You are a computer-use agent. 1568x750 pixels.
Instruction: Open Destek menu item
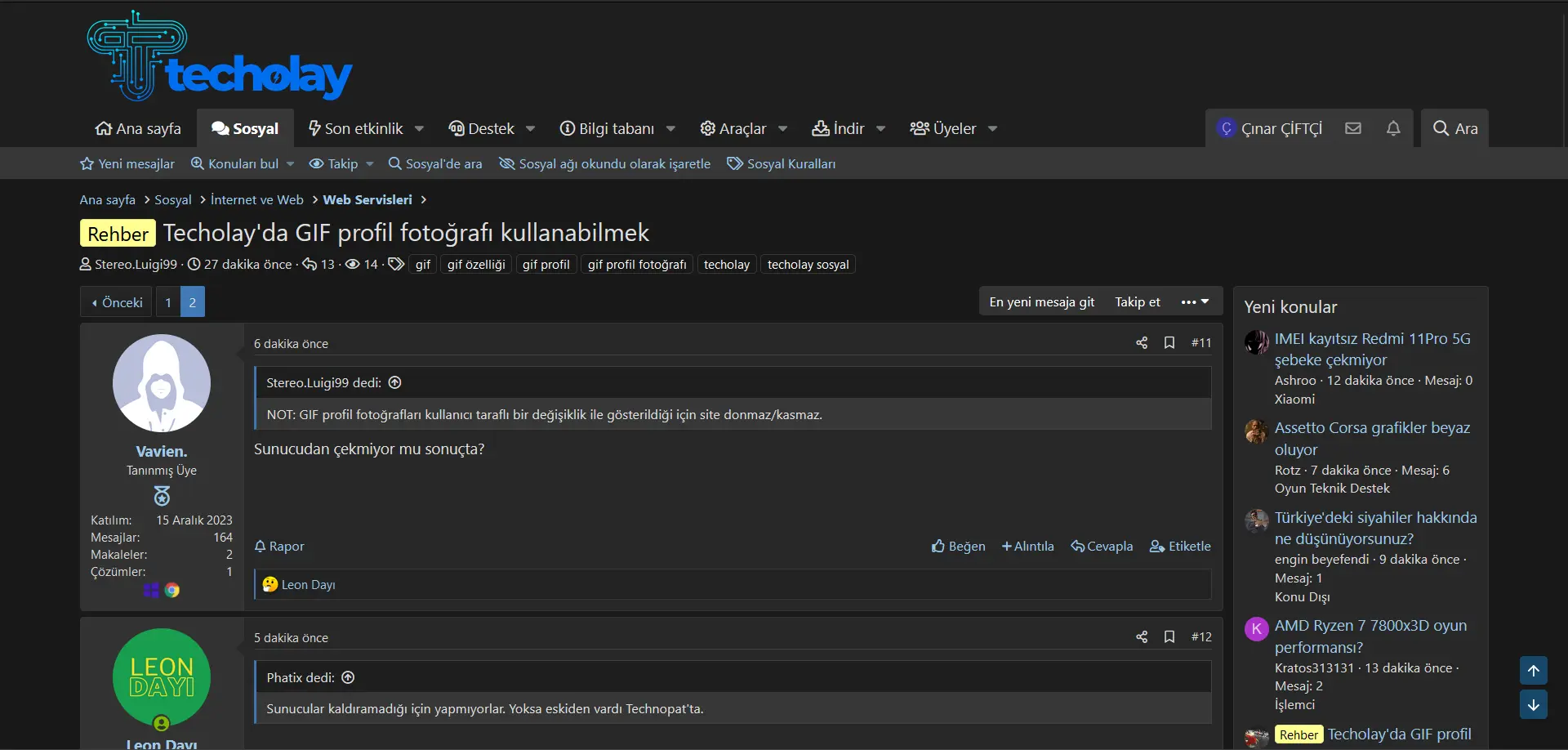click(482, 128)
